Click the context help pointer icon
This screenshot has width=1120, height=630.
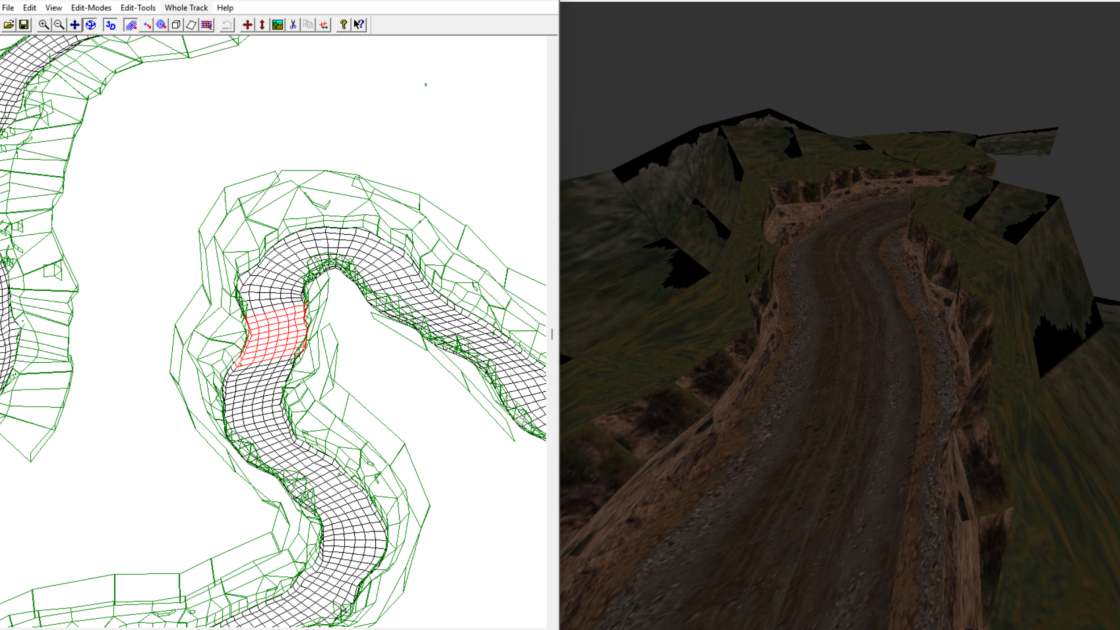359,25
